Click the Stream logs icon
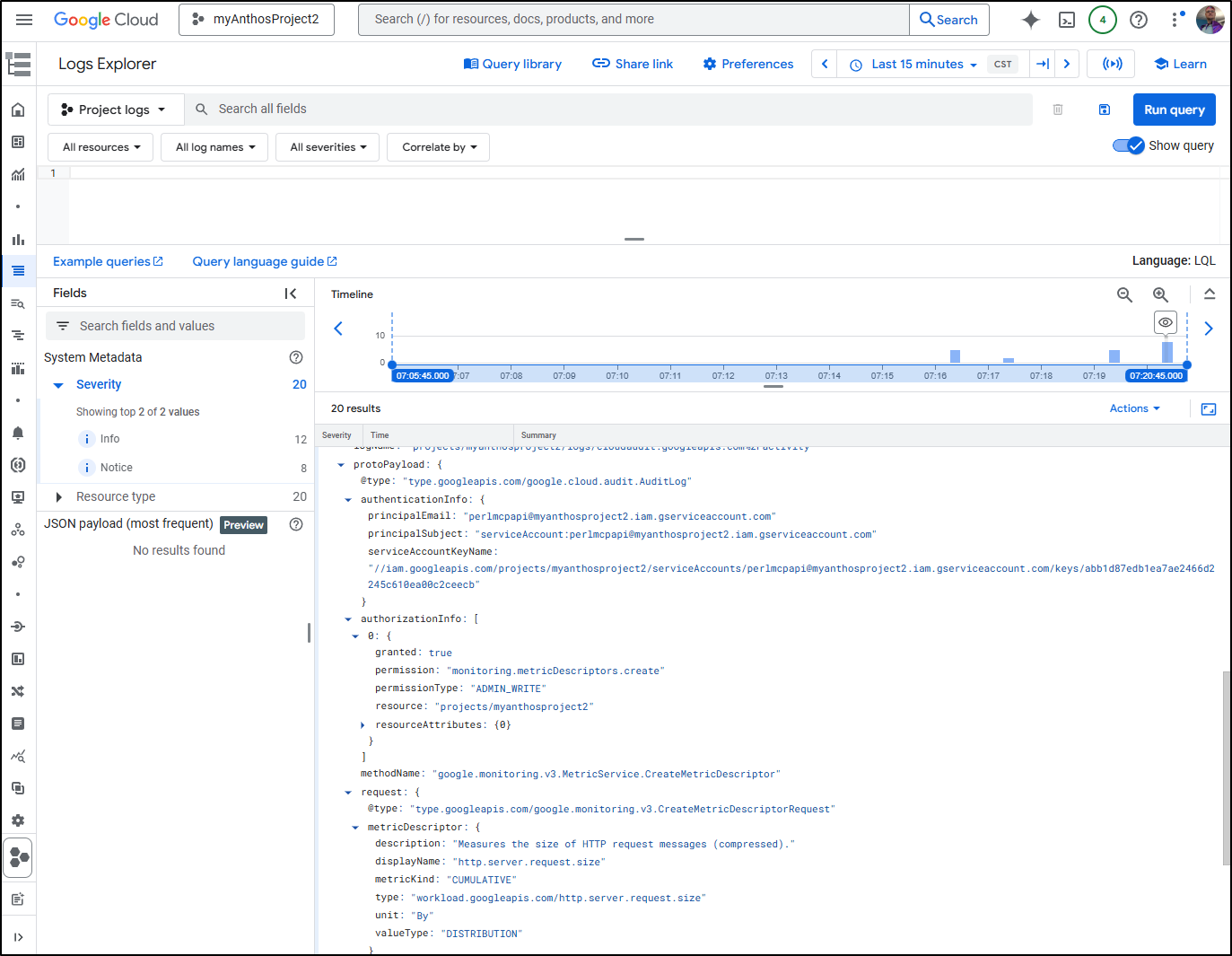Viewport: 1232px width, 956px height. tap(1112, 64)
